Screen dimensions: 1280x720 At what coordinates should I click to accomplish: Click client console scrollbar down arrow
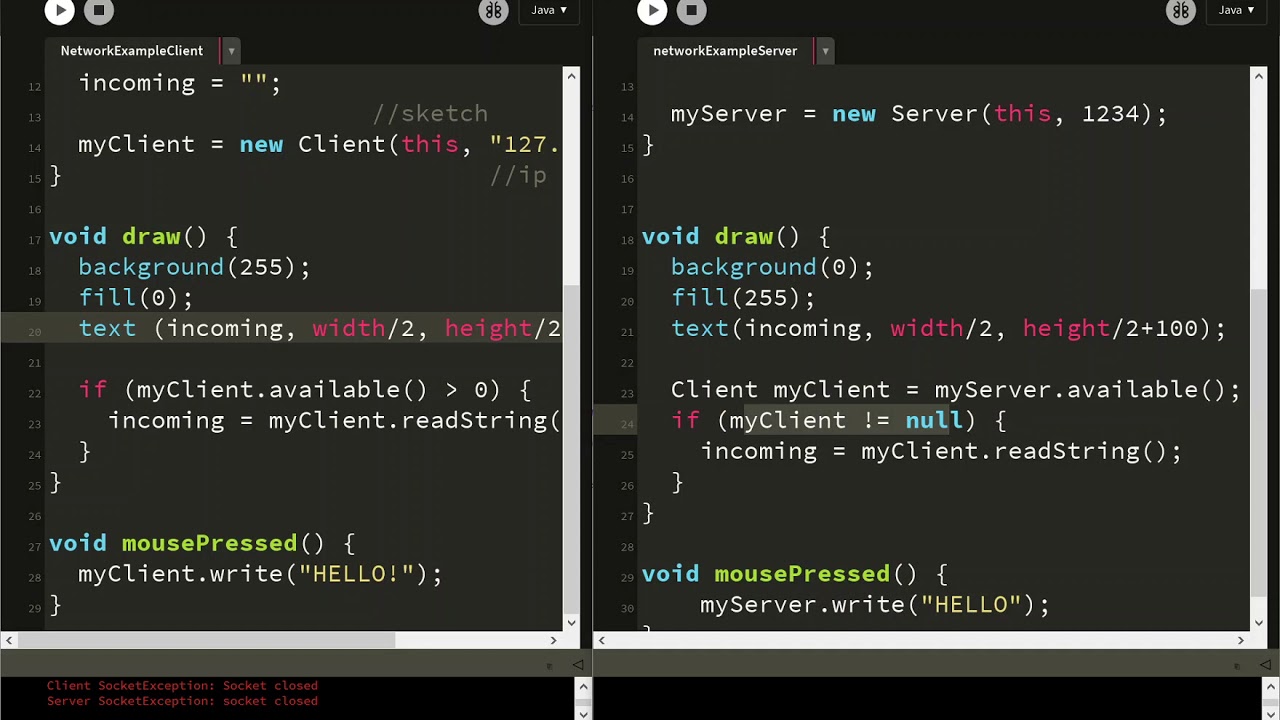coord(584,713)
